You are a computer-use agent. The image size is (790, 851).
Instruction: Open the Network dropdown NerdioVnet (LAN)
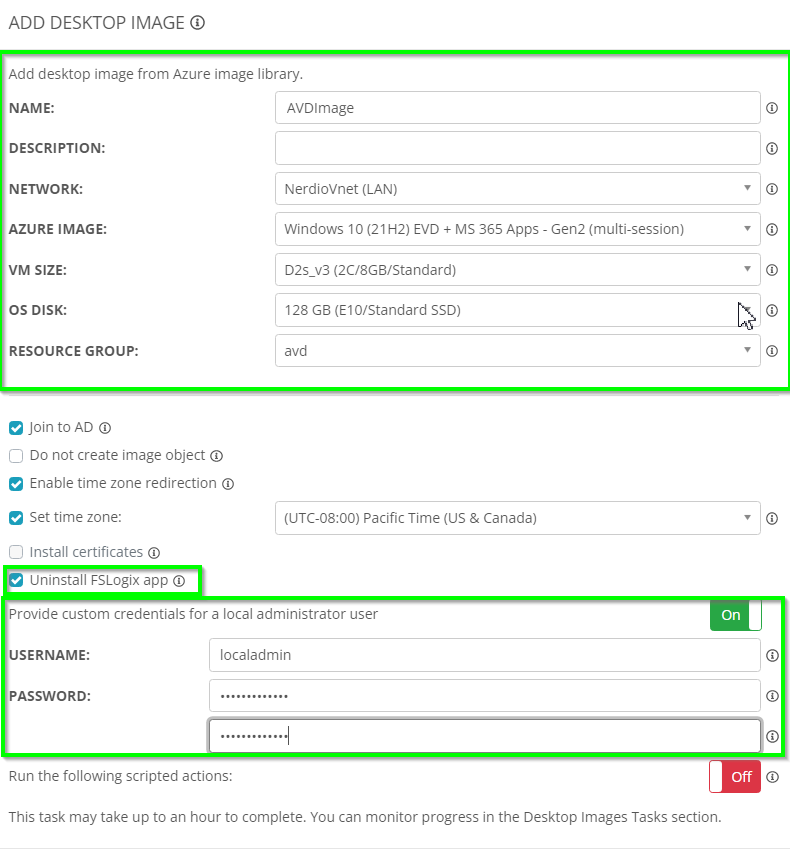(518, 189)
